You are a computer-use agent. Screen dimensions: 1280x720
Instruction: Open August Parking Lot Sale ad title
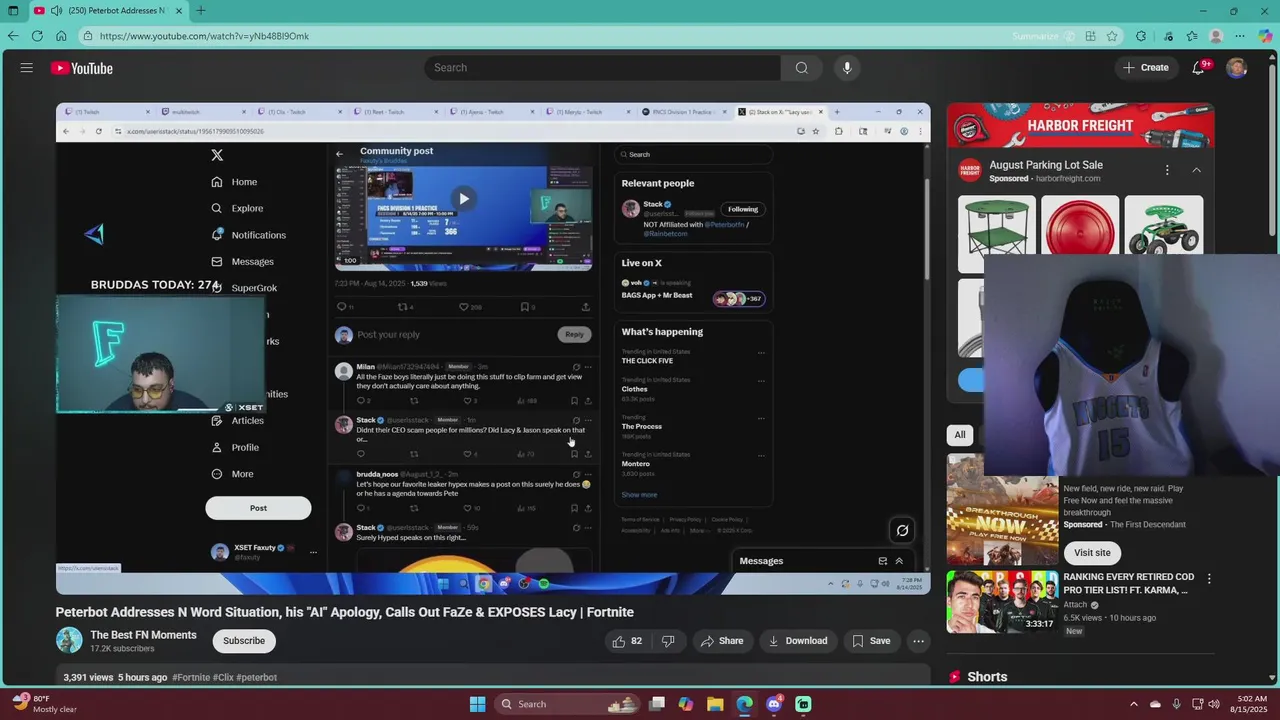click(1046, 165)
